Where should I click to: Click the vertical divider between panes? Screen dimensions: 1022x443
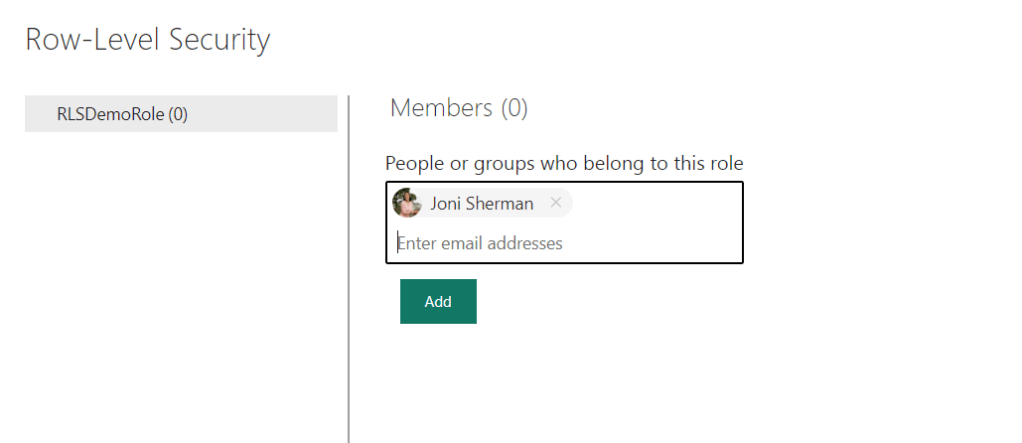click(x=348, y=268)
